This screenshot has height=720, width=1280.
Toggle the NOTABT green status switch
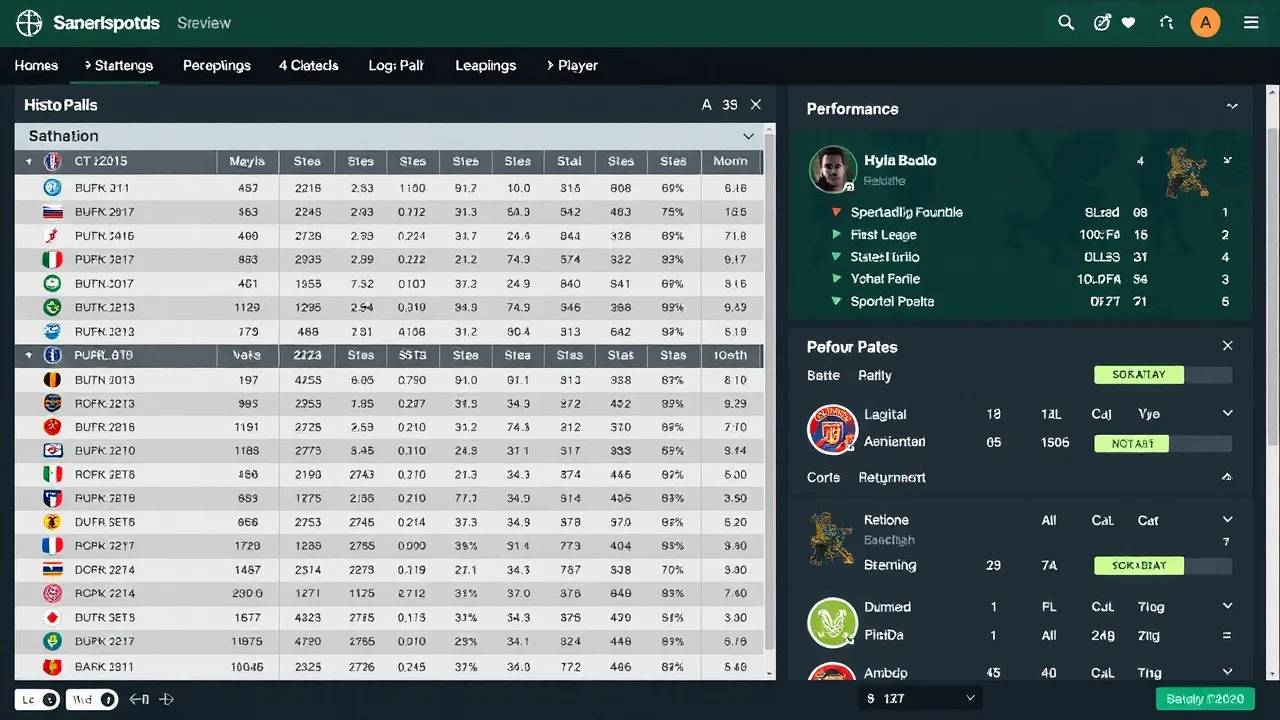tap(1164, 443)
